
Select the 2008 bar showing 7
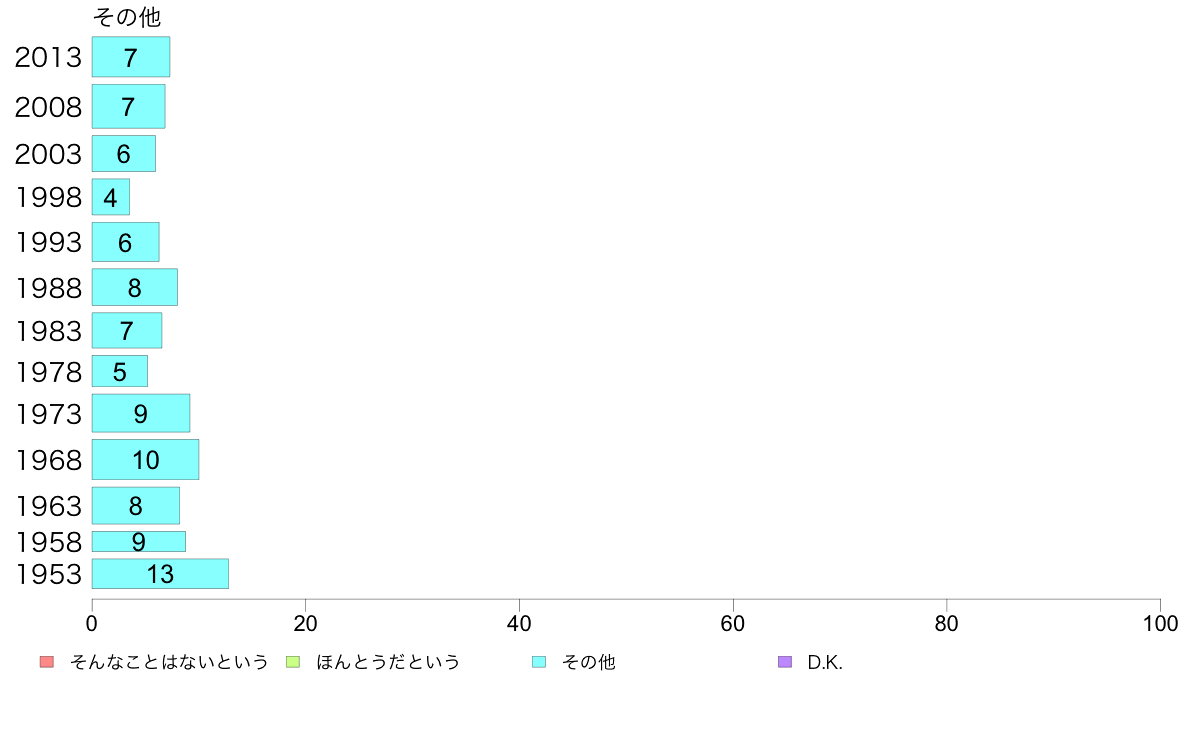[129, 106]
